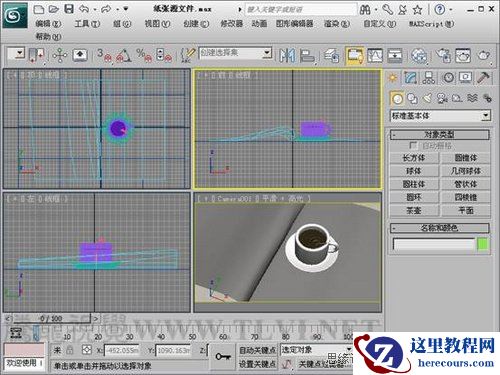Screen dimensions: 500x375
Task: Toggle the Spinner Snap button
Action: [164, 55]
